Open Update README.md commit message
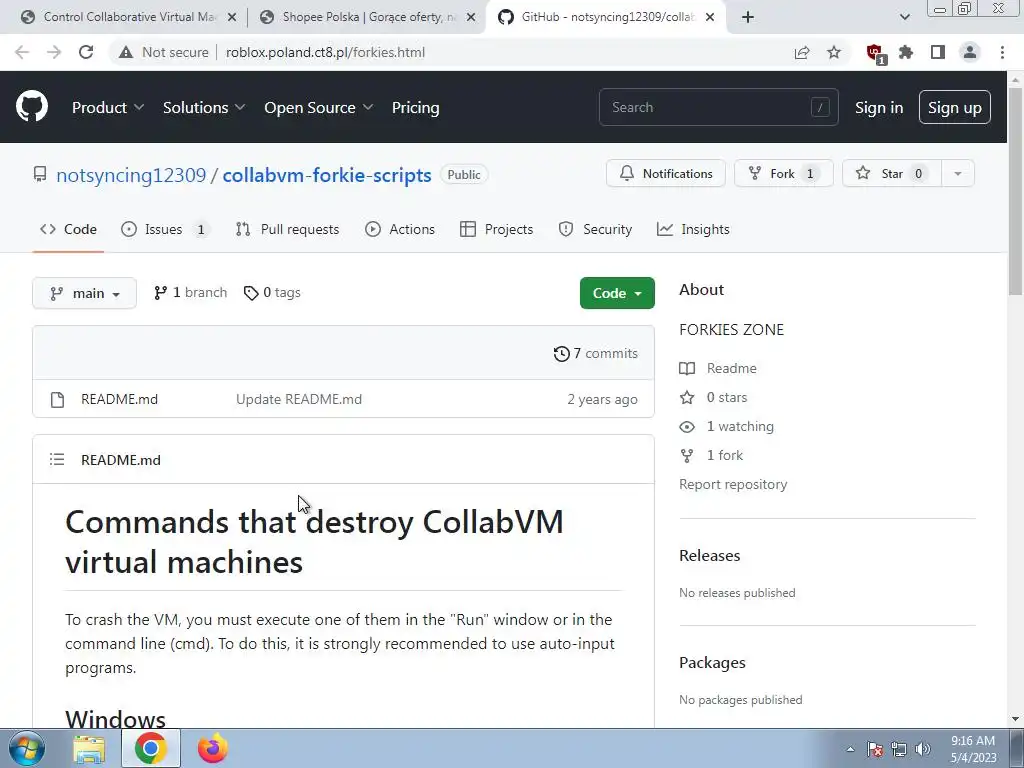This screenshot has width=1024, height=768. (x=298, y=399)
